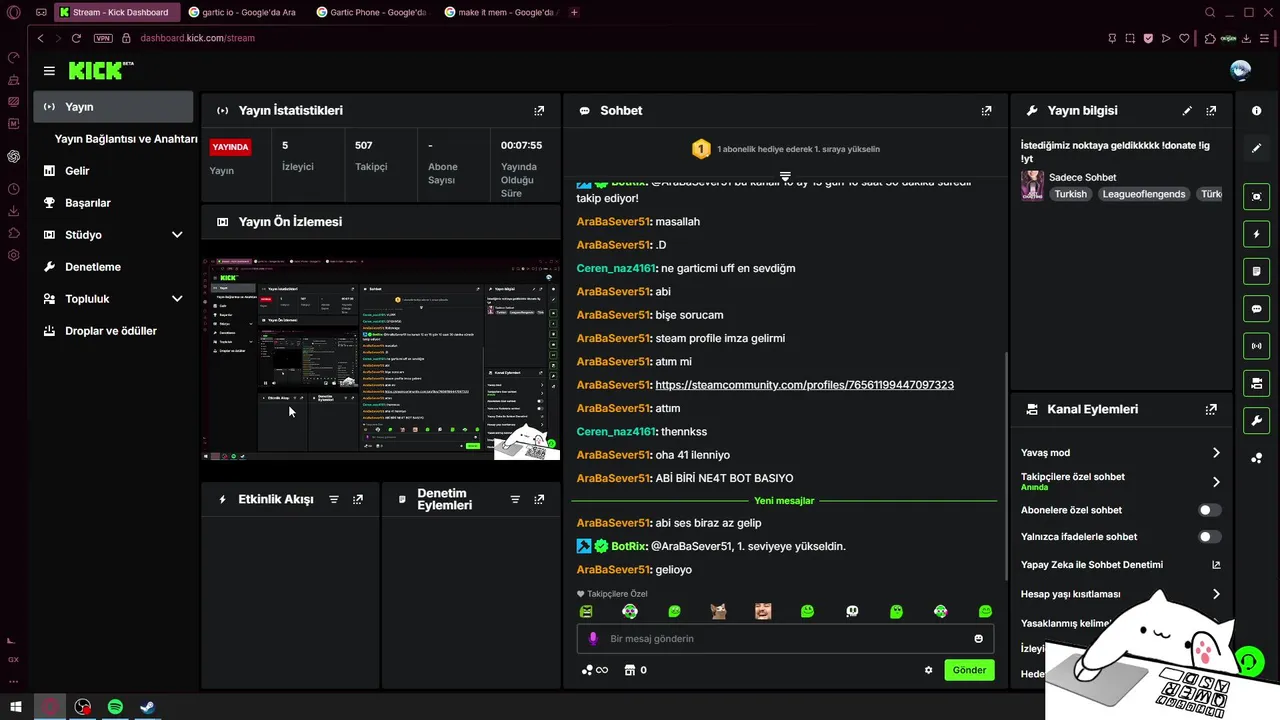
Task: Click the channel points dots icon in right bar
Action: [x=1257, y=458]
